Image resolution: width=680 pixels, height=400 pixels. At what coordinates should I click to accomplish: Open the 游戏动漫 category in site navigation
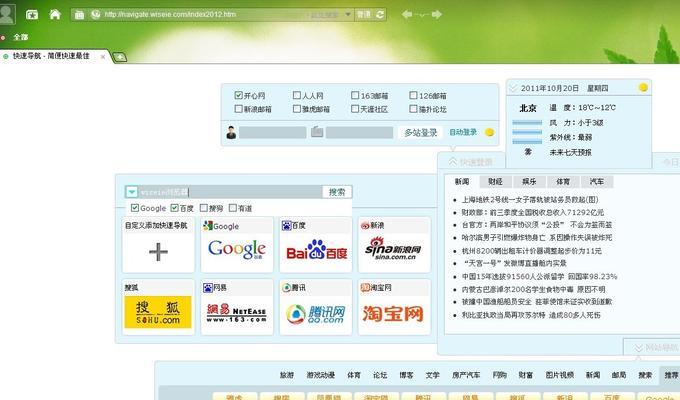click(x=320, y=375)
